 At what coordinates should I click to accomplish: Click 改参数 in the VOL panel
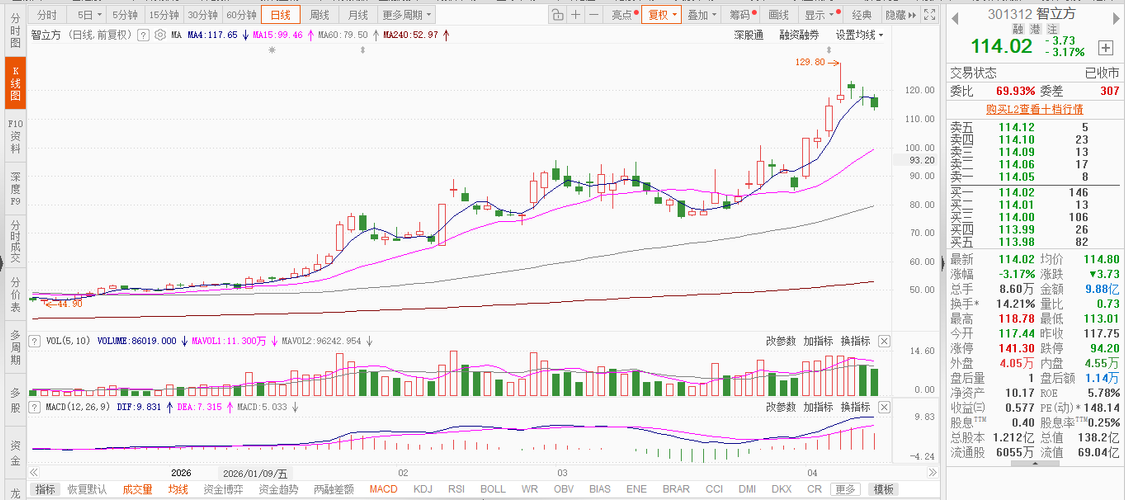pyautogui.click(x=780, y=341)
